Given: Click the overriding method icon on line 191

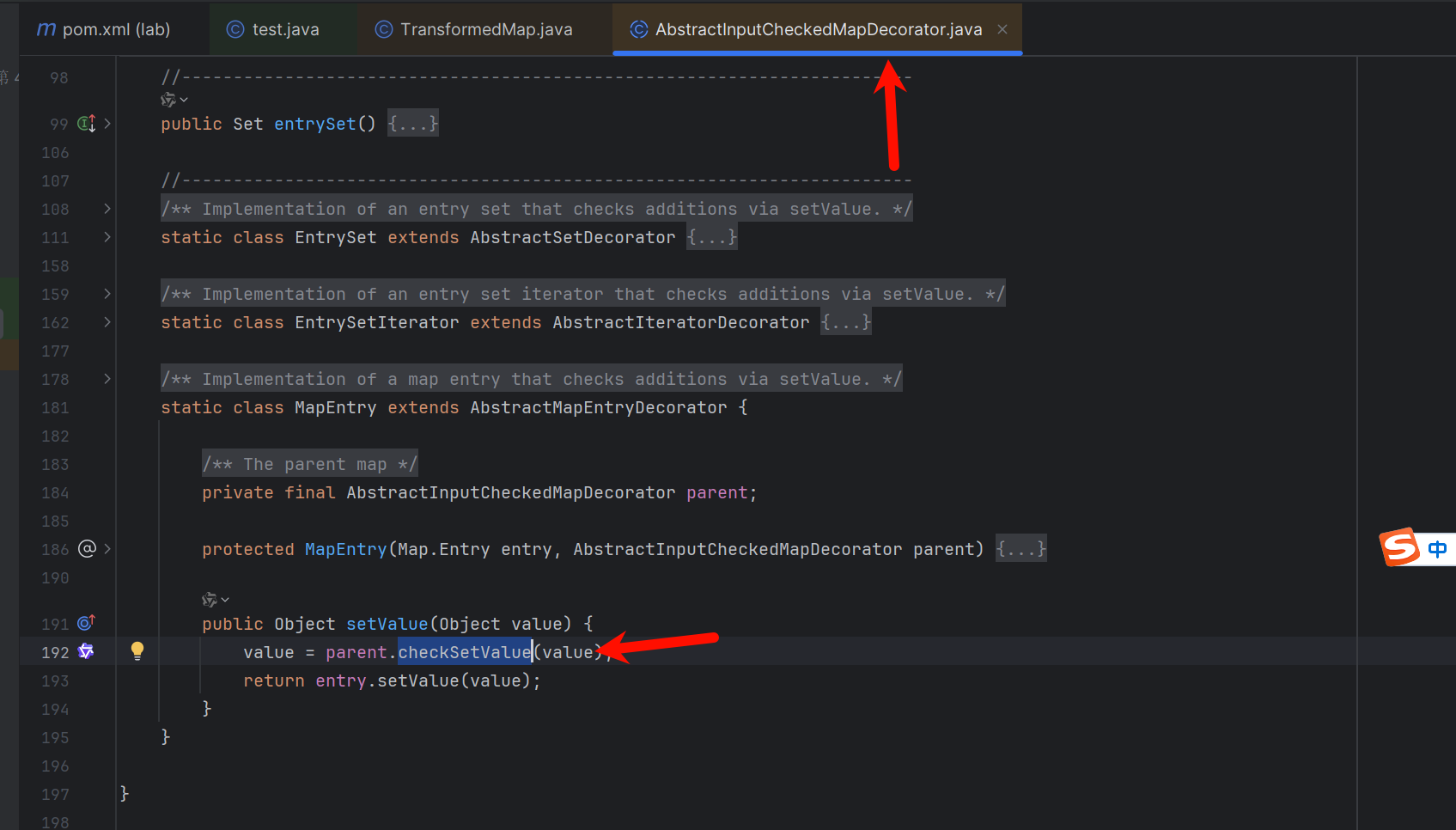Looking at the screenshot, I should click(86, 623).
